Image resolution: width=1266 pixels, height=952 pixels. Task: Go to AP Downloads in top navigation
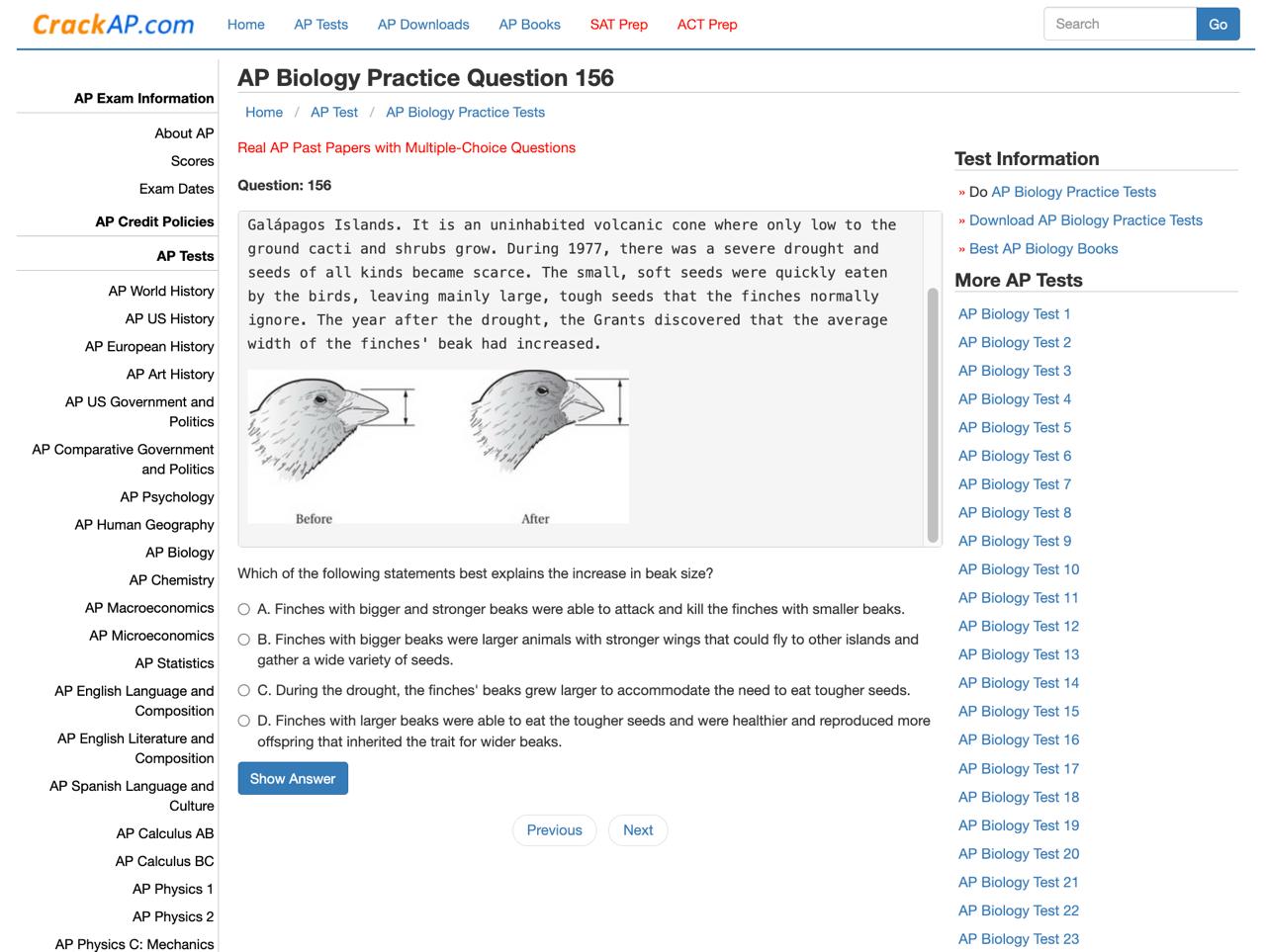[423, 24]
